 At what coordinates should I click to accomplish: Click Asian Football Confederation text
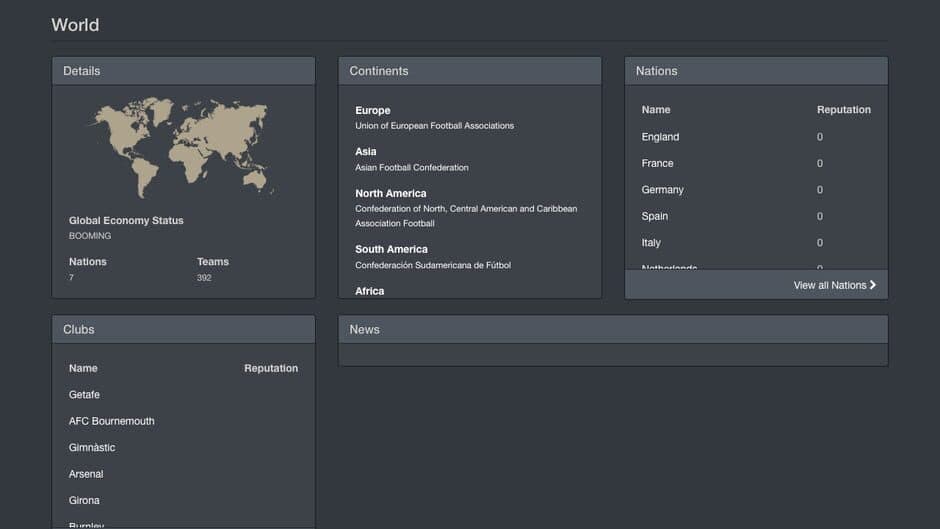coord(412,167)
